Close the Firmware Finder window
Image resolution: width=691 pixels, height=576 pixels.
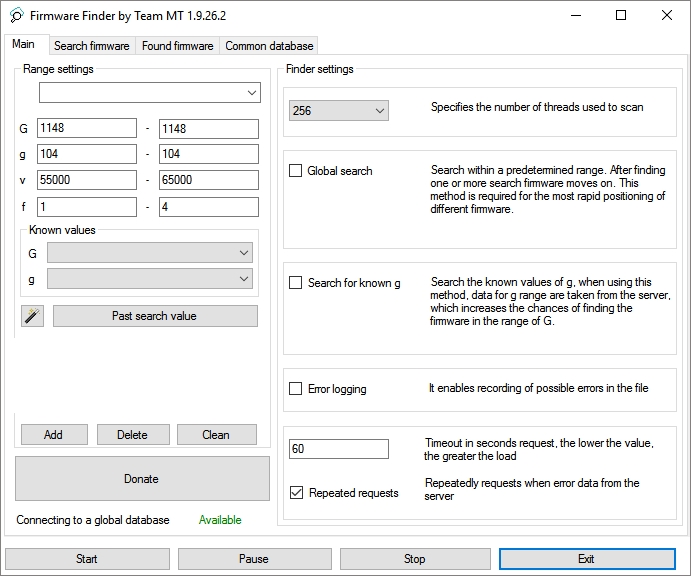click(667, 15)
